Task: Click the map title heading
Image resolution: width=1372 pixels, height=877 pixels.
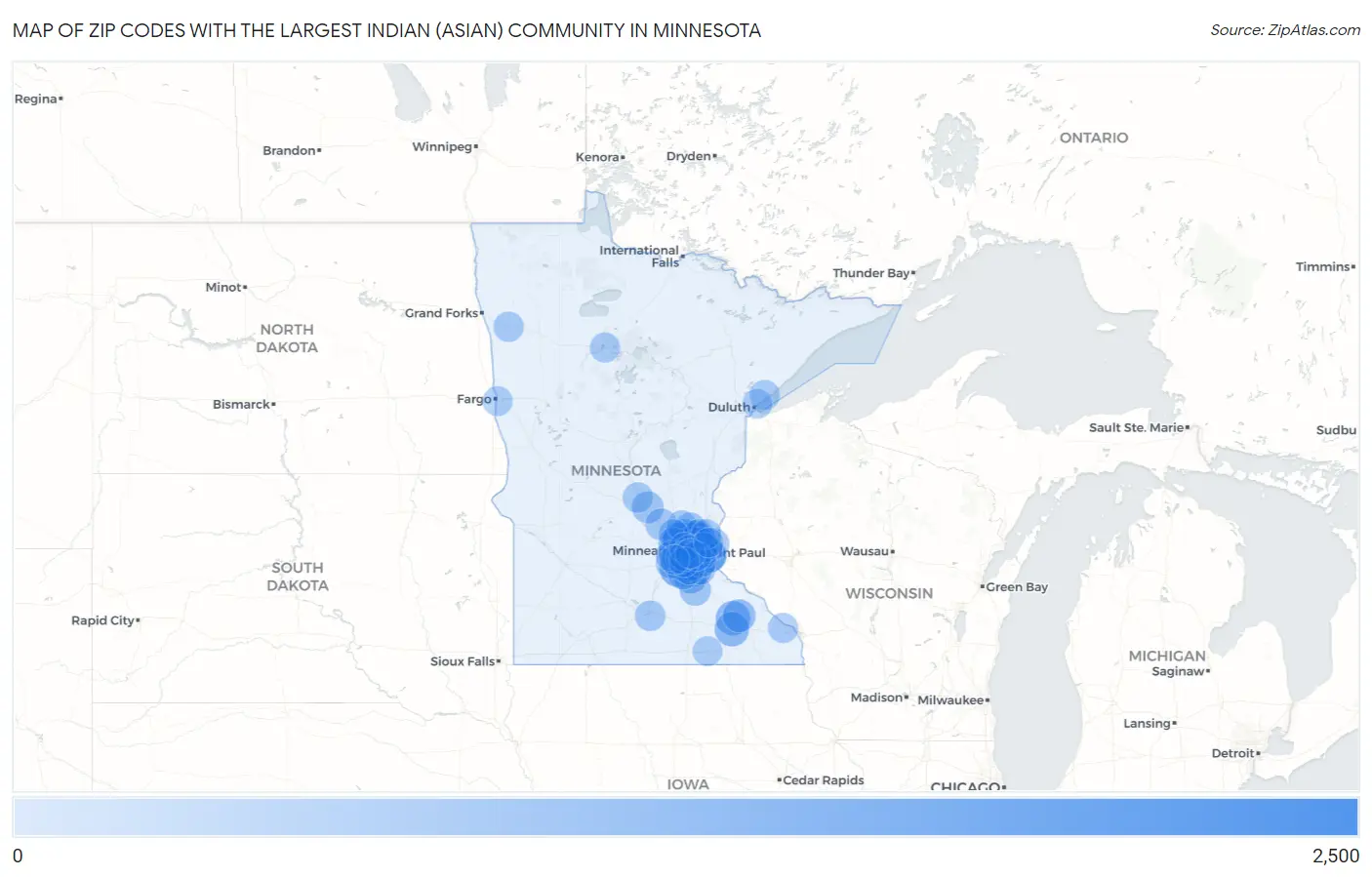Action: click(x=386, y=30)
